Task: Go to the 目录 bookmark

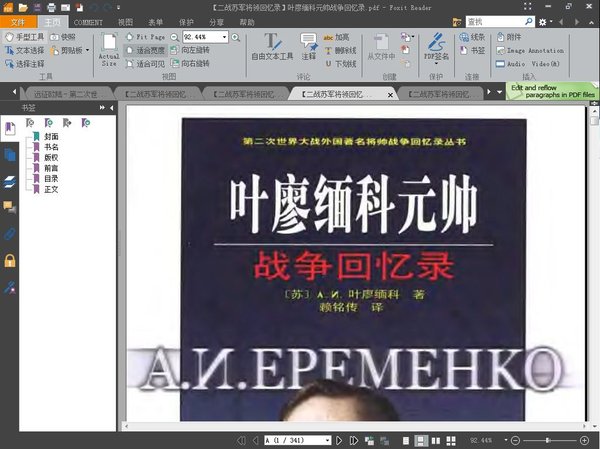Action: pyautogui.click(x=50, y=179)
